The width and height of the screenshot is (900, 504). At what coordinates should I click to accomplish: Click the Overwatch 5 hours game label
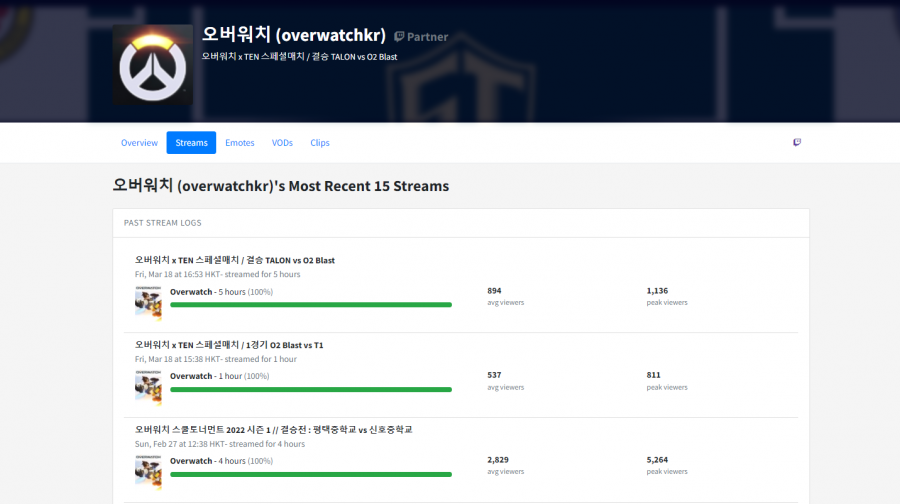221,292
